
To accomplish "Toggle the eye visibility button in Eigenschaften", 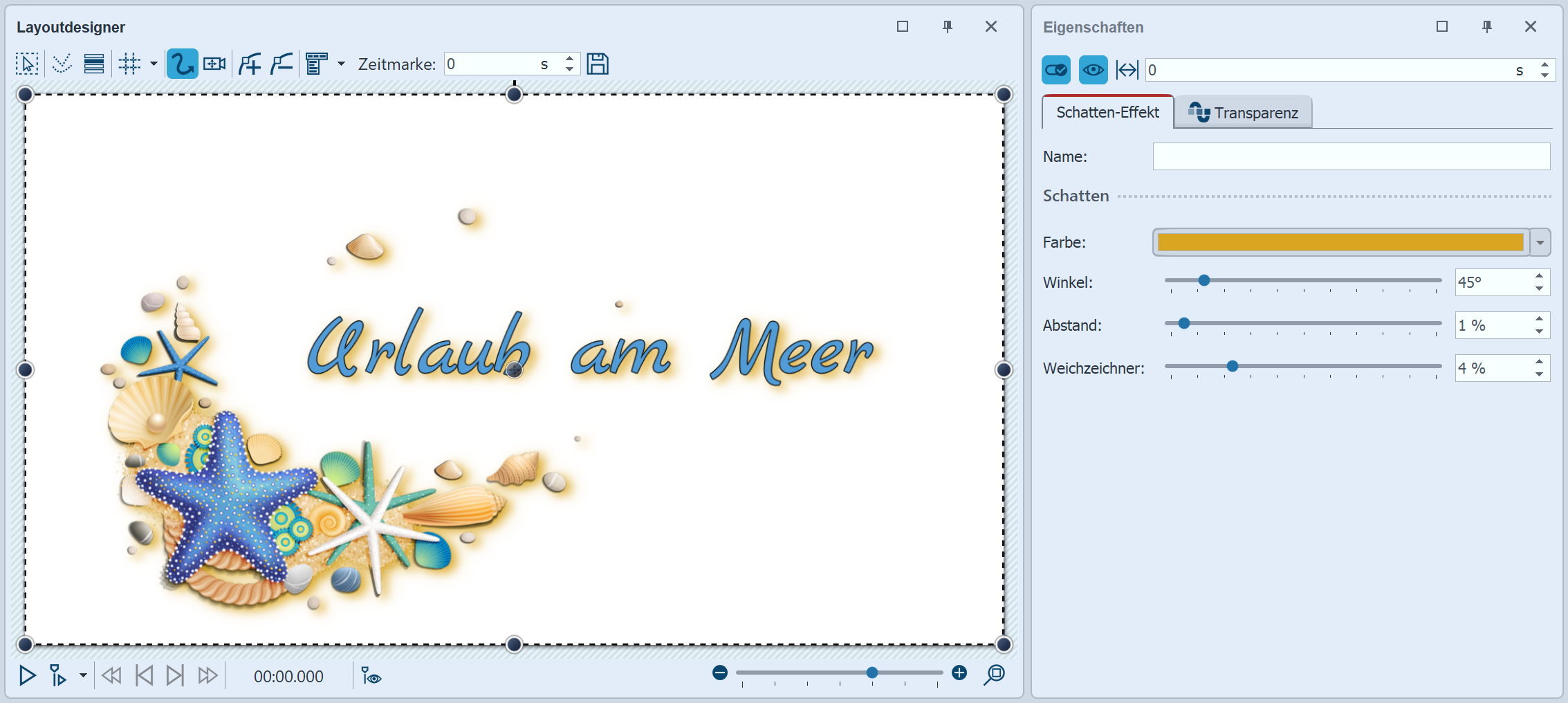I will pos(1093,70).
